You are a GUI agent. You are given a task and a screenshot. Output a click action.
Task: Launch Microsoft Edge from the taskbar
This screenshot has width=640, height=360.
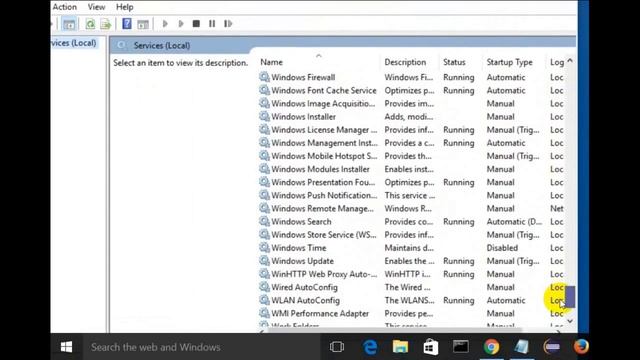point(370,347)
